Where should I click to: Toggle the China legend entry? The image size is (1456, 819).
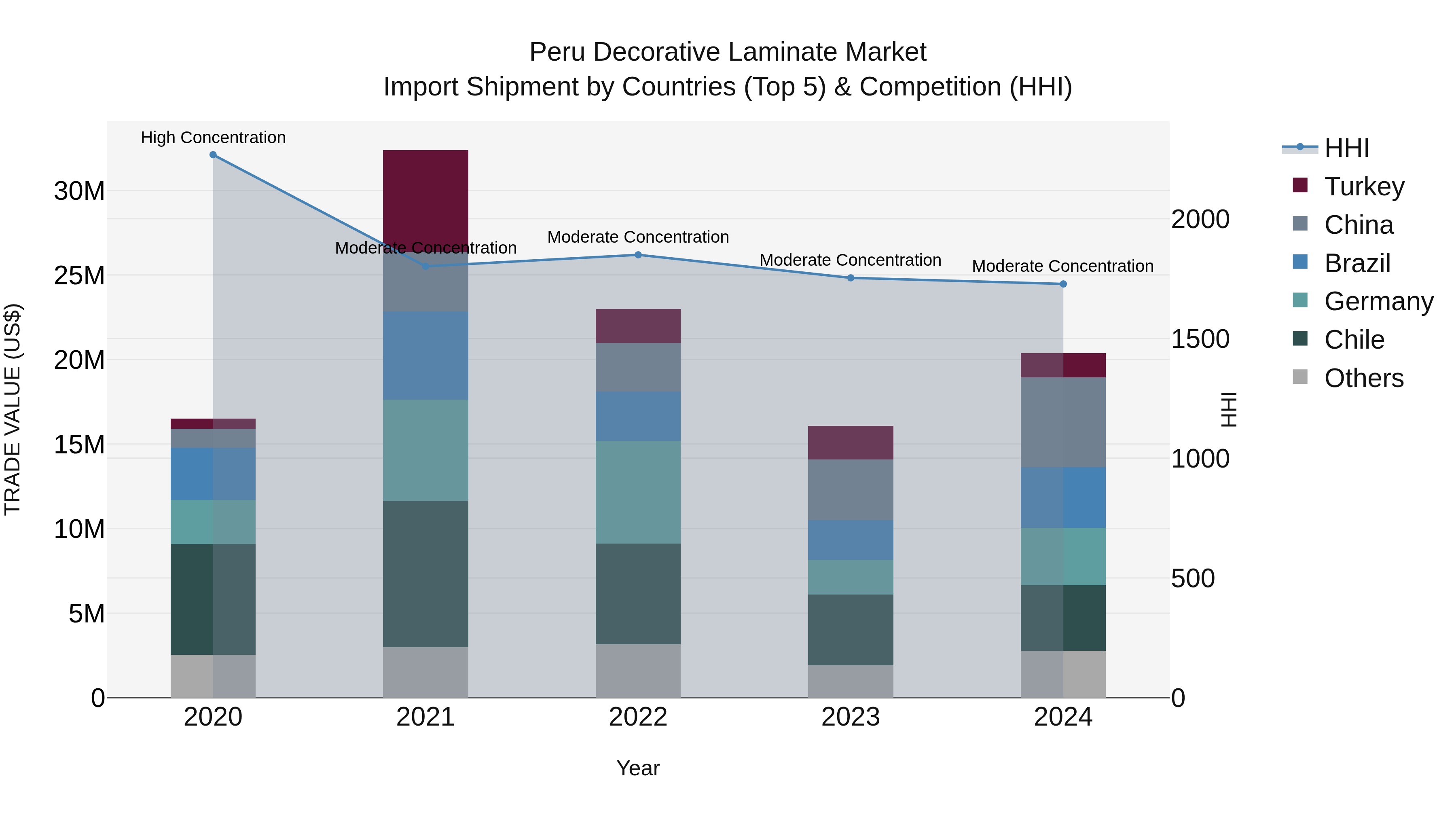[1343, 224]
